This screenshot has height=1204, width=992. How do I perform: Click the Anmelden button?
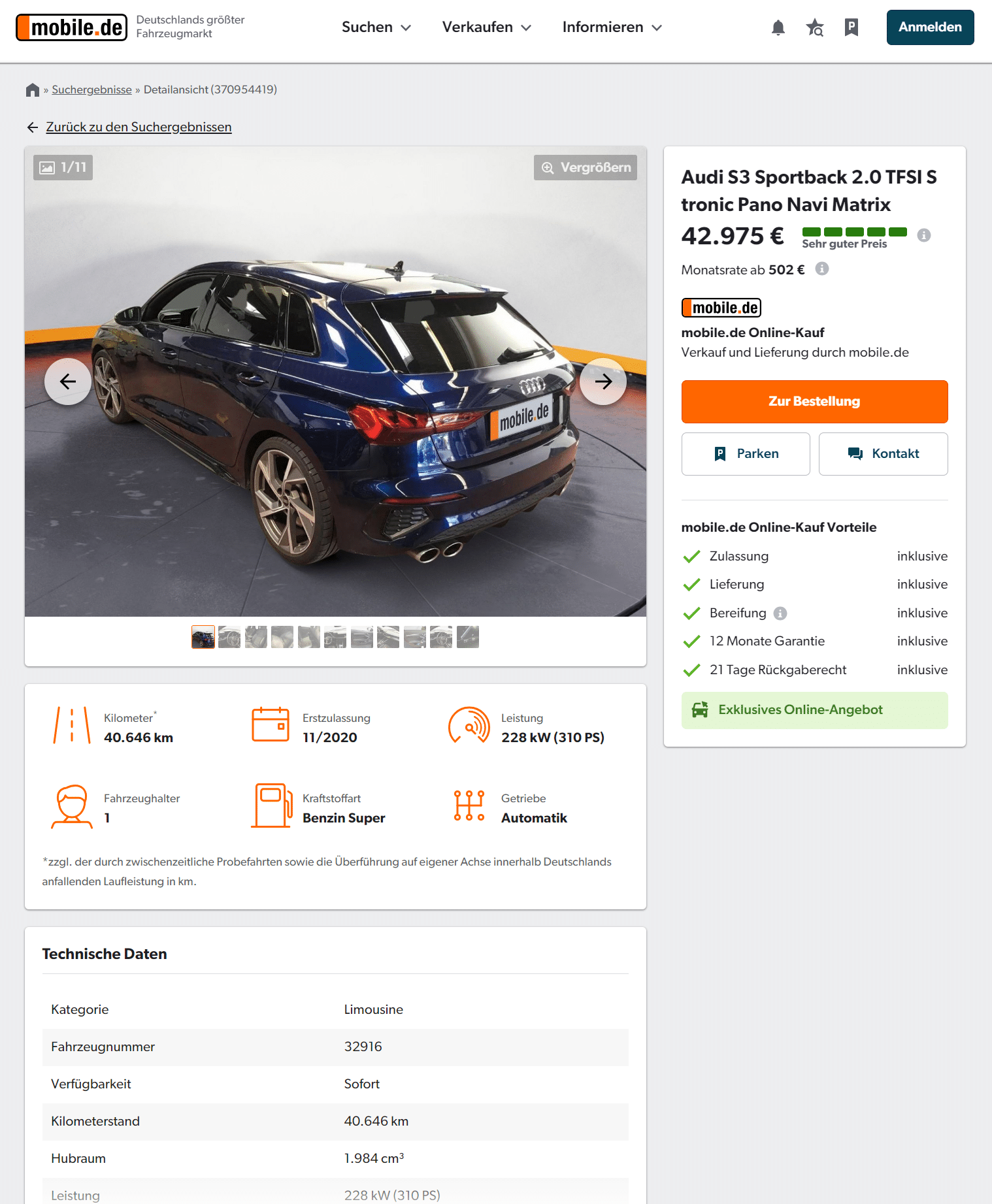930,27
